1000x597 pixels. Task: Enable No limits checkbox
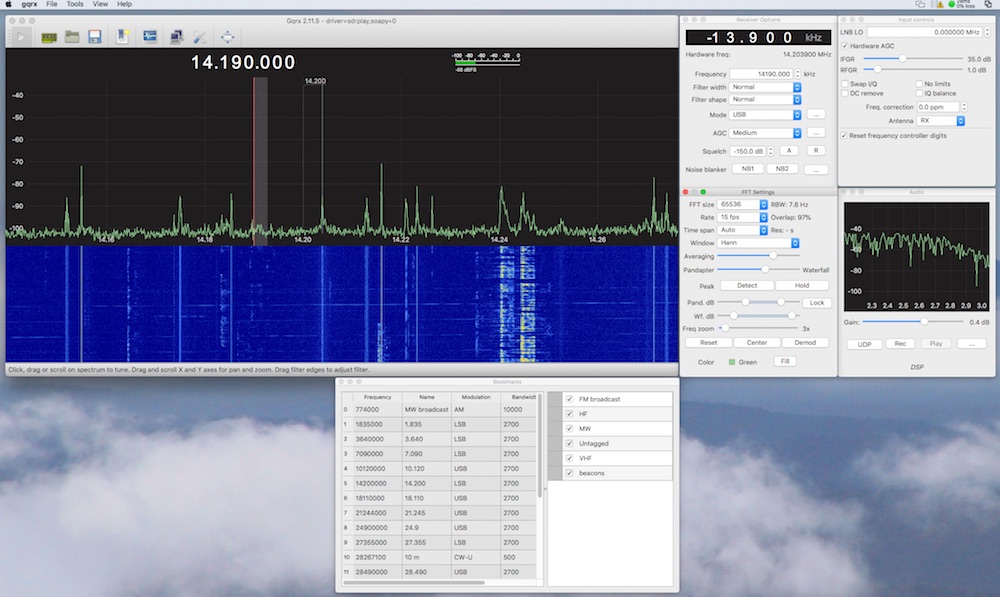click(919, 84)
